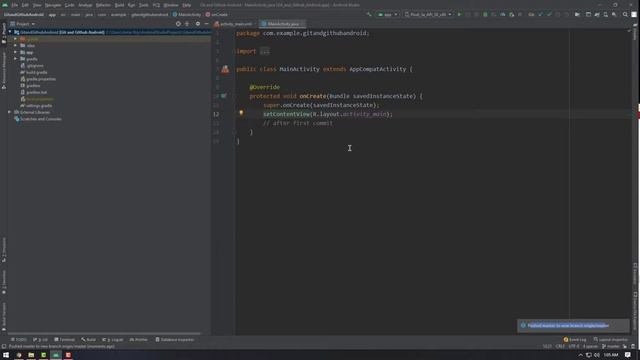Select Scratches and Consoles item
Screen dimensions: 640x360
[x=38, y=119]
